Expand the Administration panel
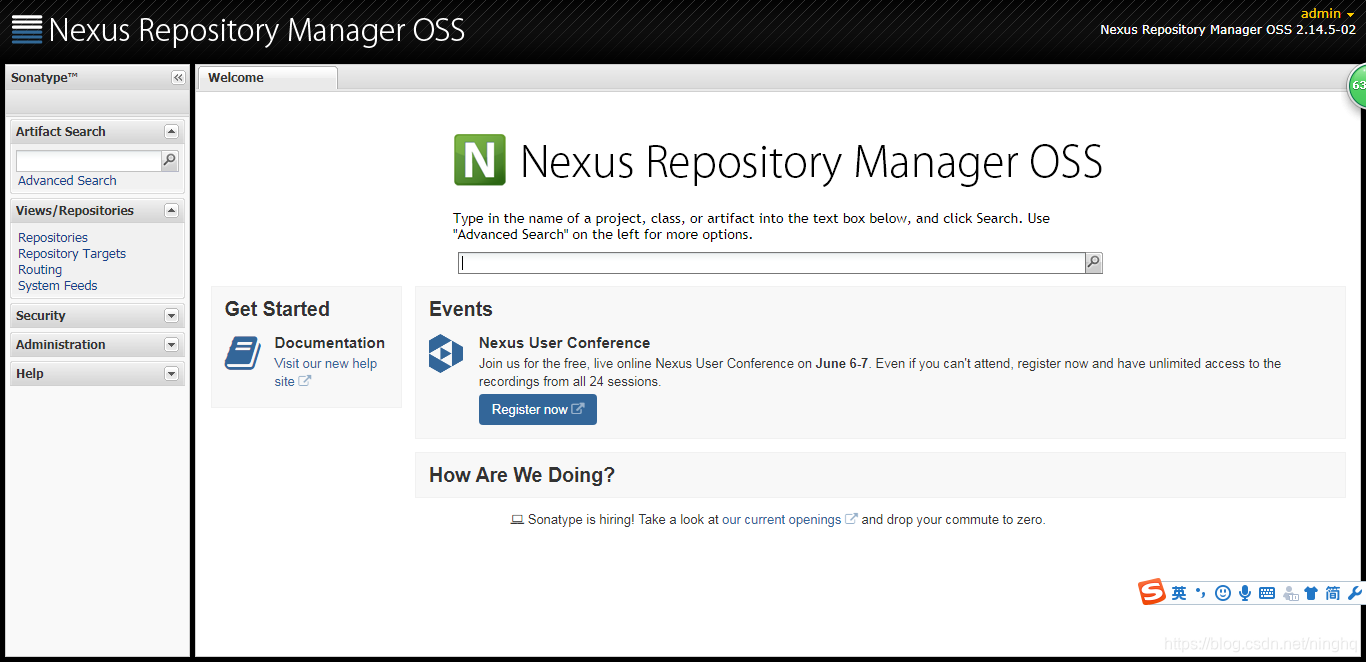 click(x=171, y=345)
